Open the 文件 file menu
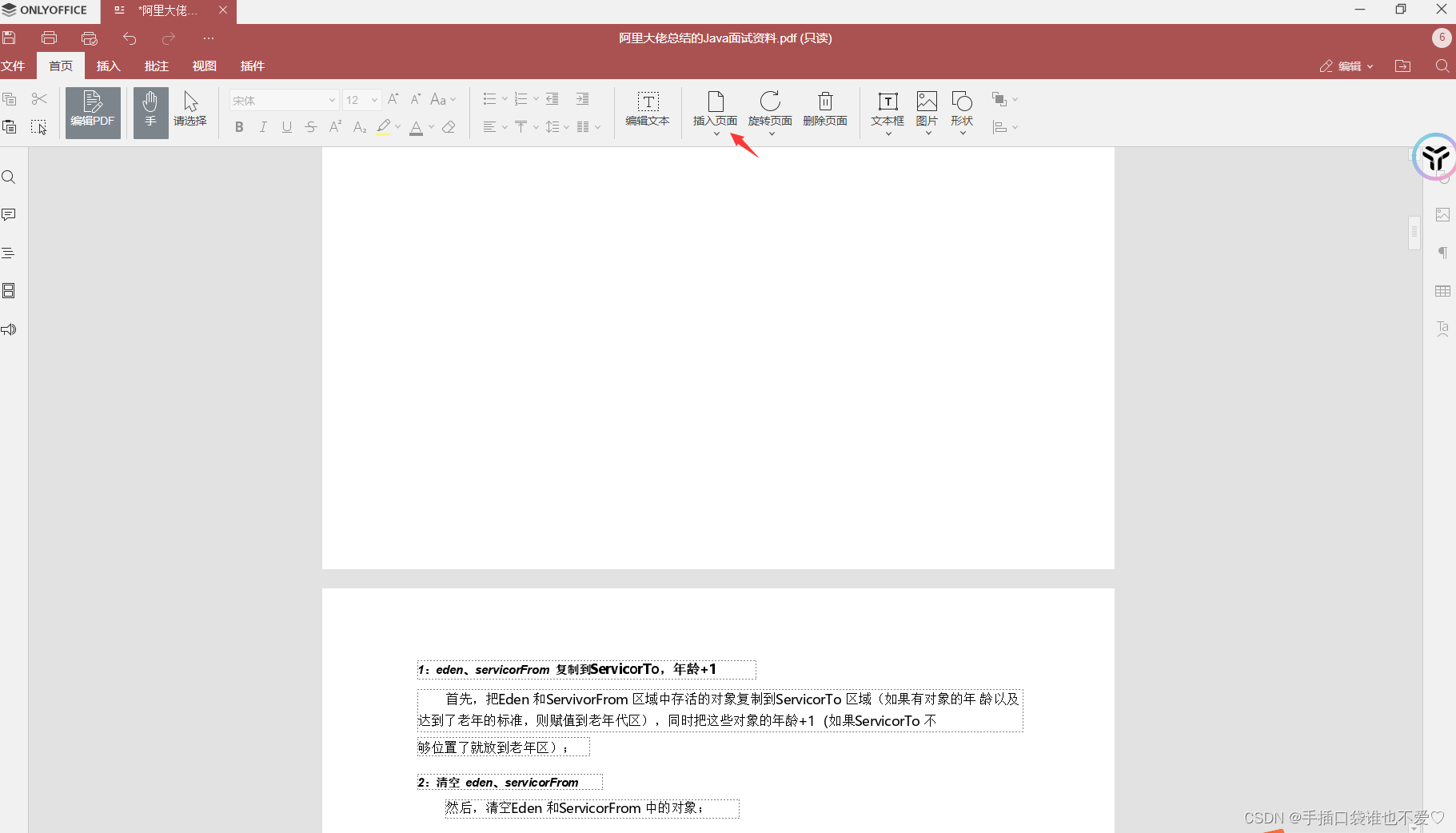1456x833 pixels. click(14, 66)
